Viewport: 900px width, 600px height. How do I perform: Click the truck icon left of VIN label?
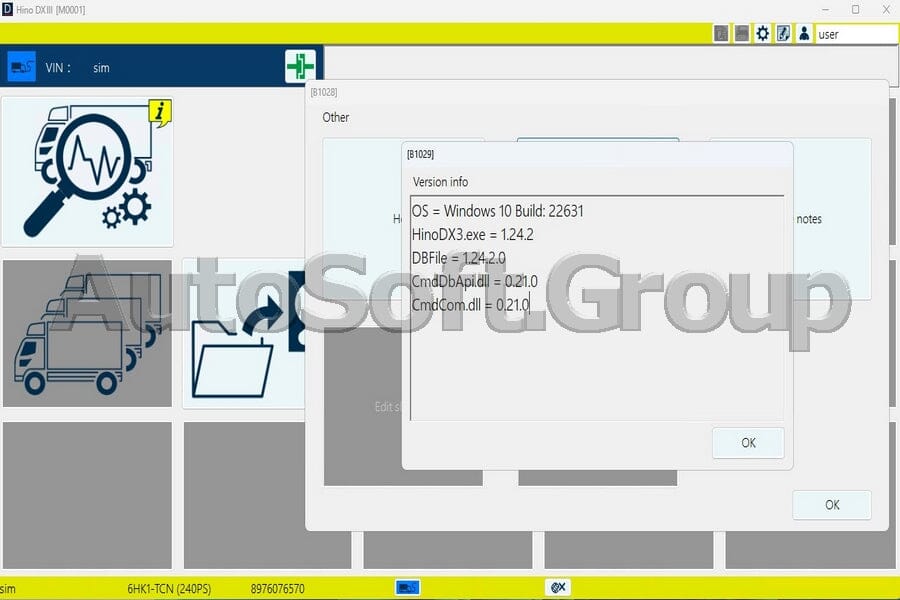tap(21, 67)
